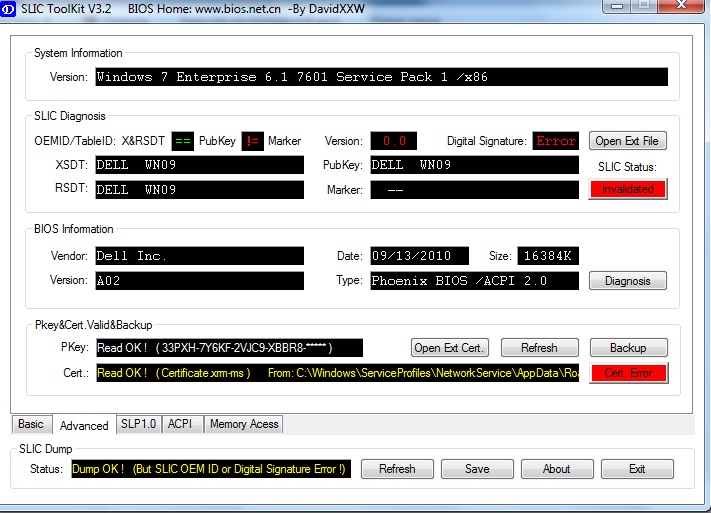Click the Marker field showing --

[x=474, y=190]
